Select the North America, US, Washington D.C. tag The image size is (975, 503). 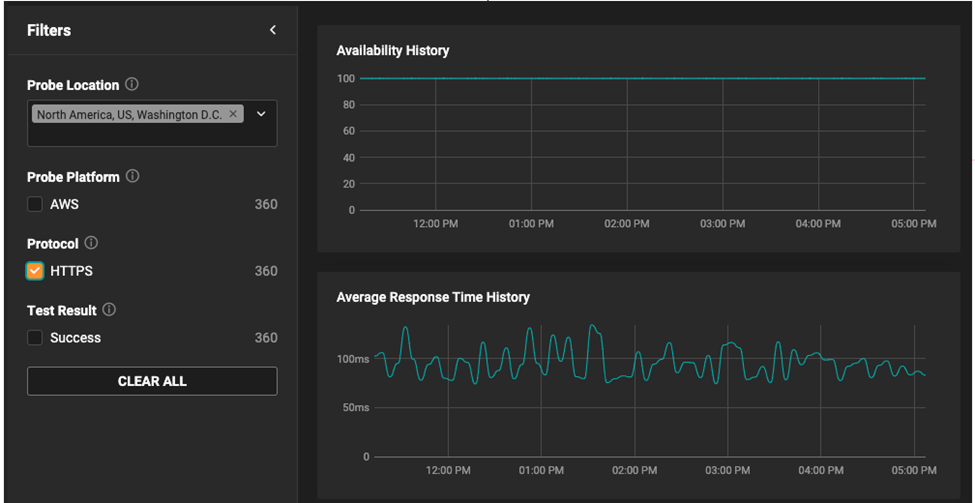pos(129,114)
